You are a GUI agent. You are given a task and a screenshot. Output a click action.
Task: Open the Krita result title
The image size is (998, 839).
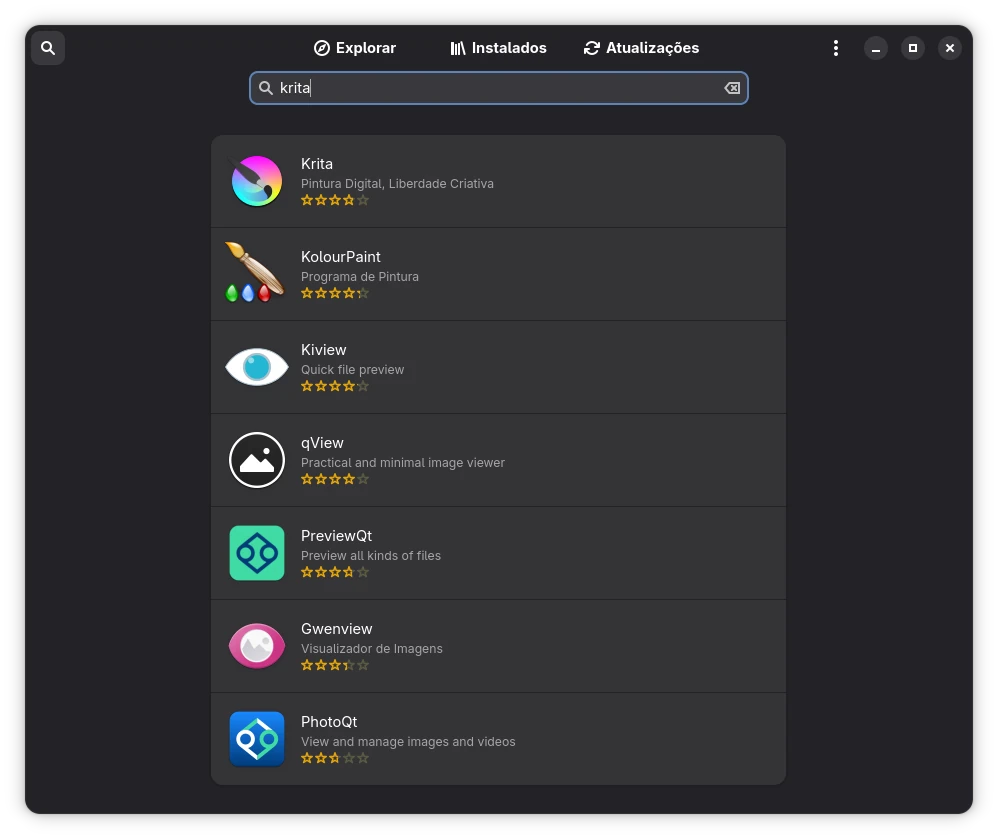317,164
